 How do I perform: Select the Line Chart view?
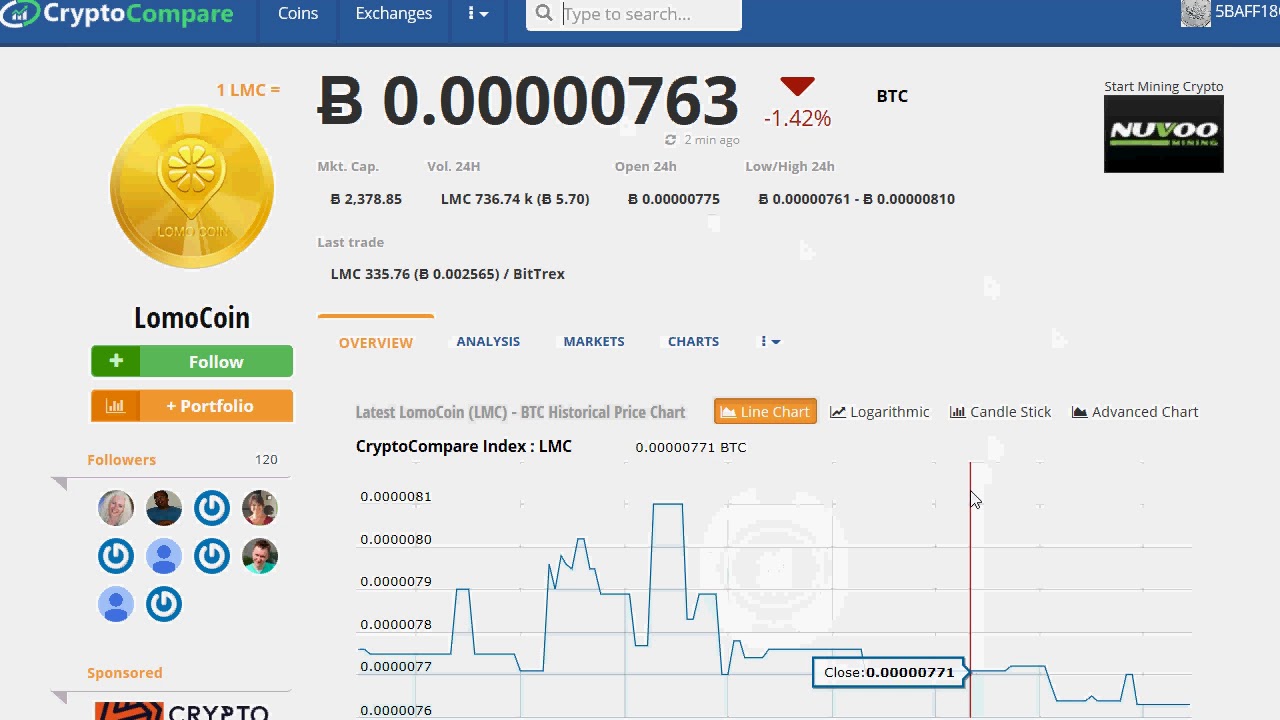coord(765,412)
